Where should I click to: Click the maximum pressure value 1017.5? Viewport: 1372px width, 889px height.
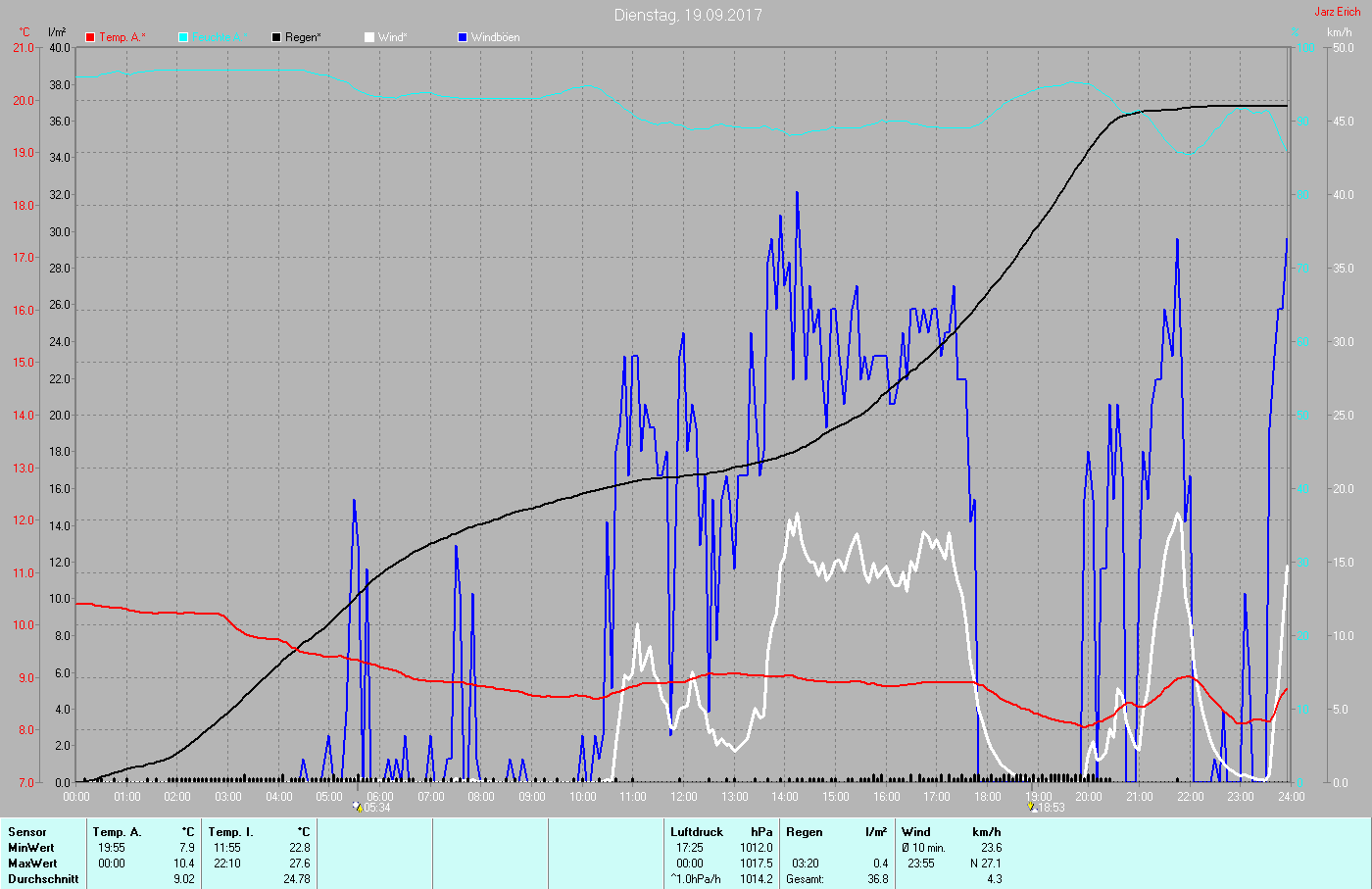click(756, 864)
